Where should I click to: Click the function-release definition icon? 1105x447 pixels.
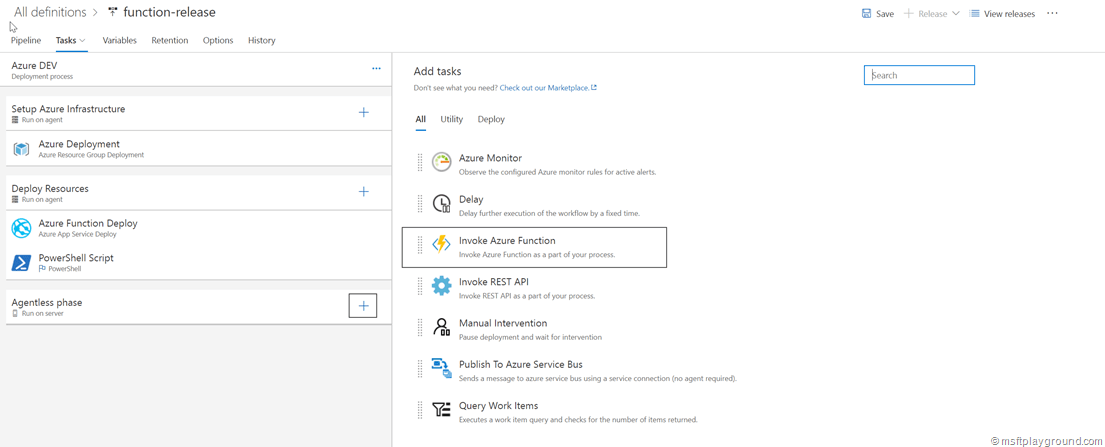pyautogui.click(x=113, y=12)
